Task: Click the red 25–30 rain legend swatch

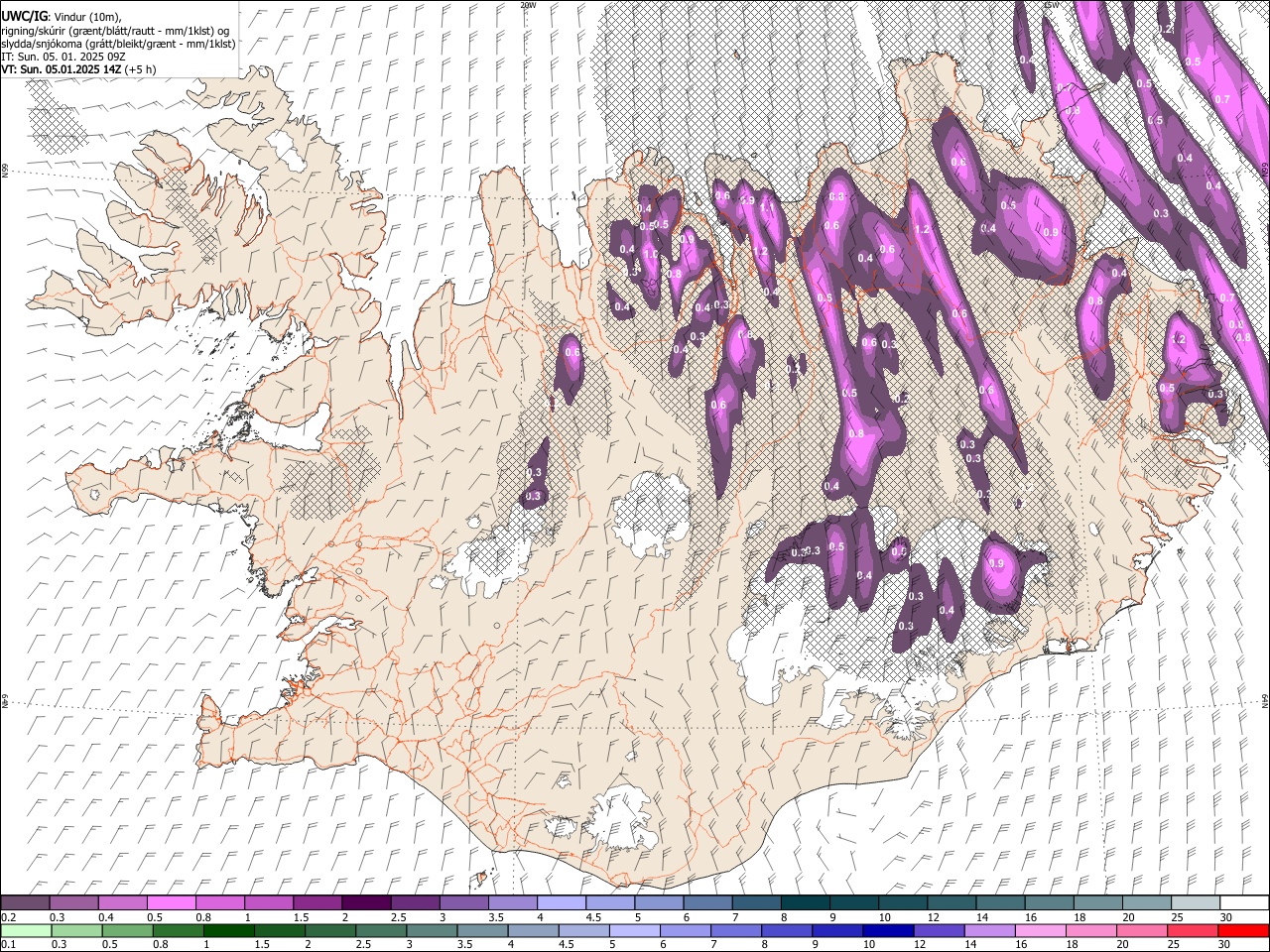Action: coord(1193,930)
